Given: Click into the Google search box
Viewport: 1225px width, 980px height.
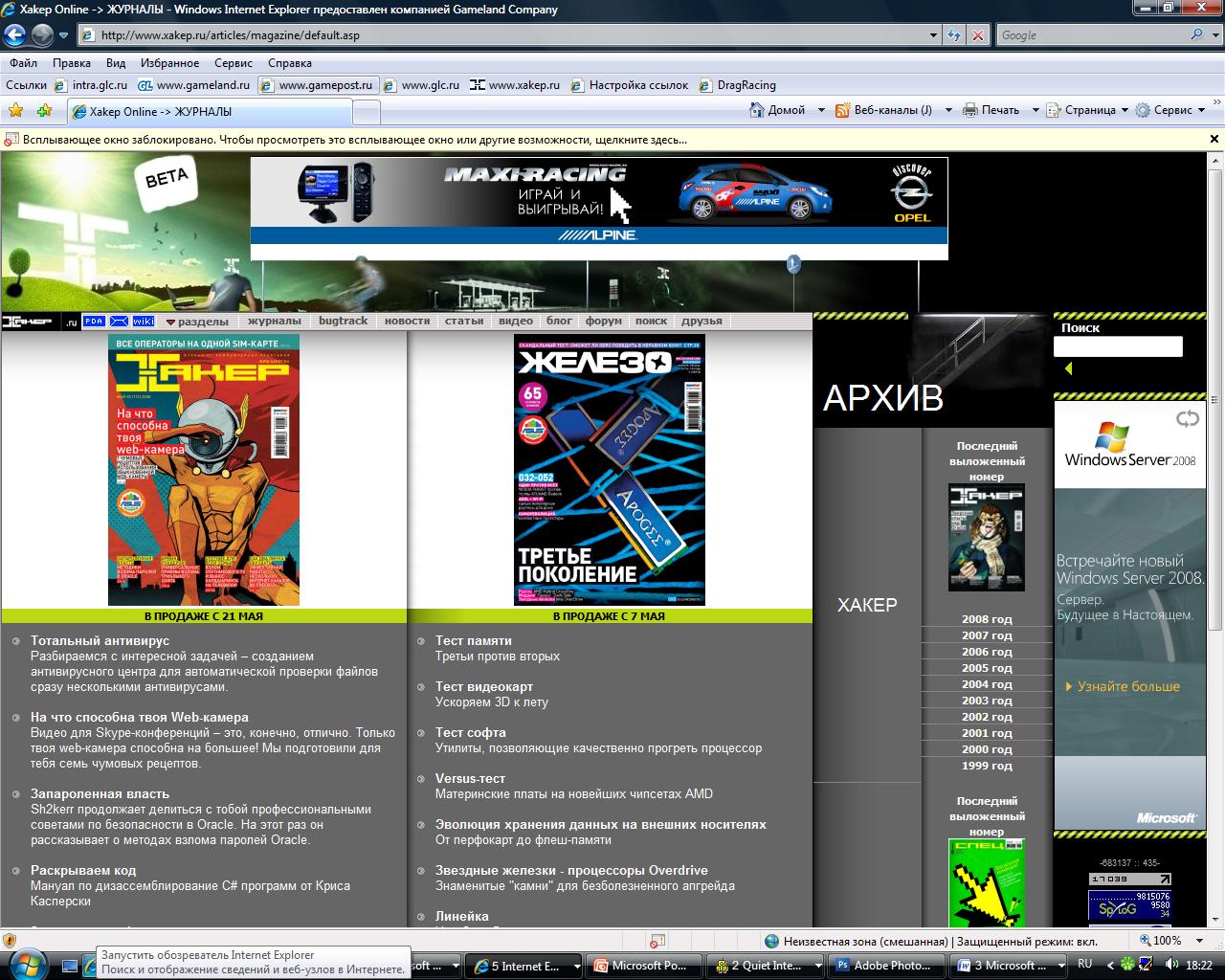Looking at the screenshot, I should pos(1090,35).
